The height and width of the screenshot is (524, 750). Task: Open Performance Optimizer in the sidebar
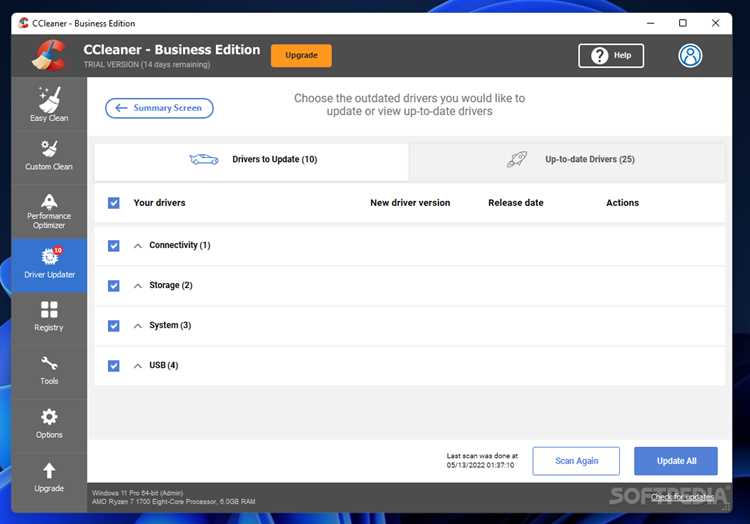click(49, 211)
